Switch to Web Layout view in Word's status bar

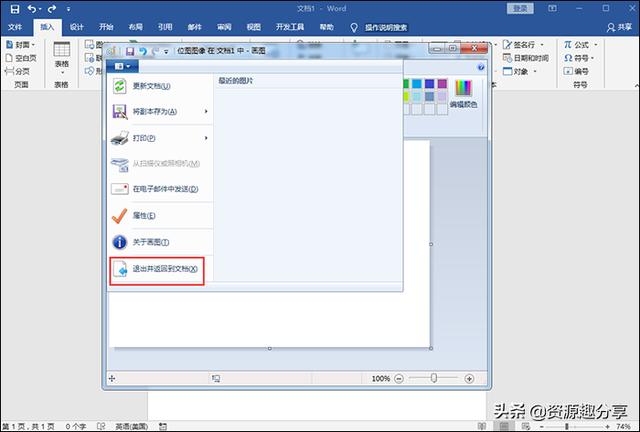click(526, 426)
